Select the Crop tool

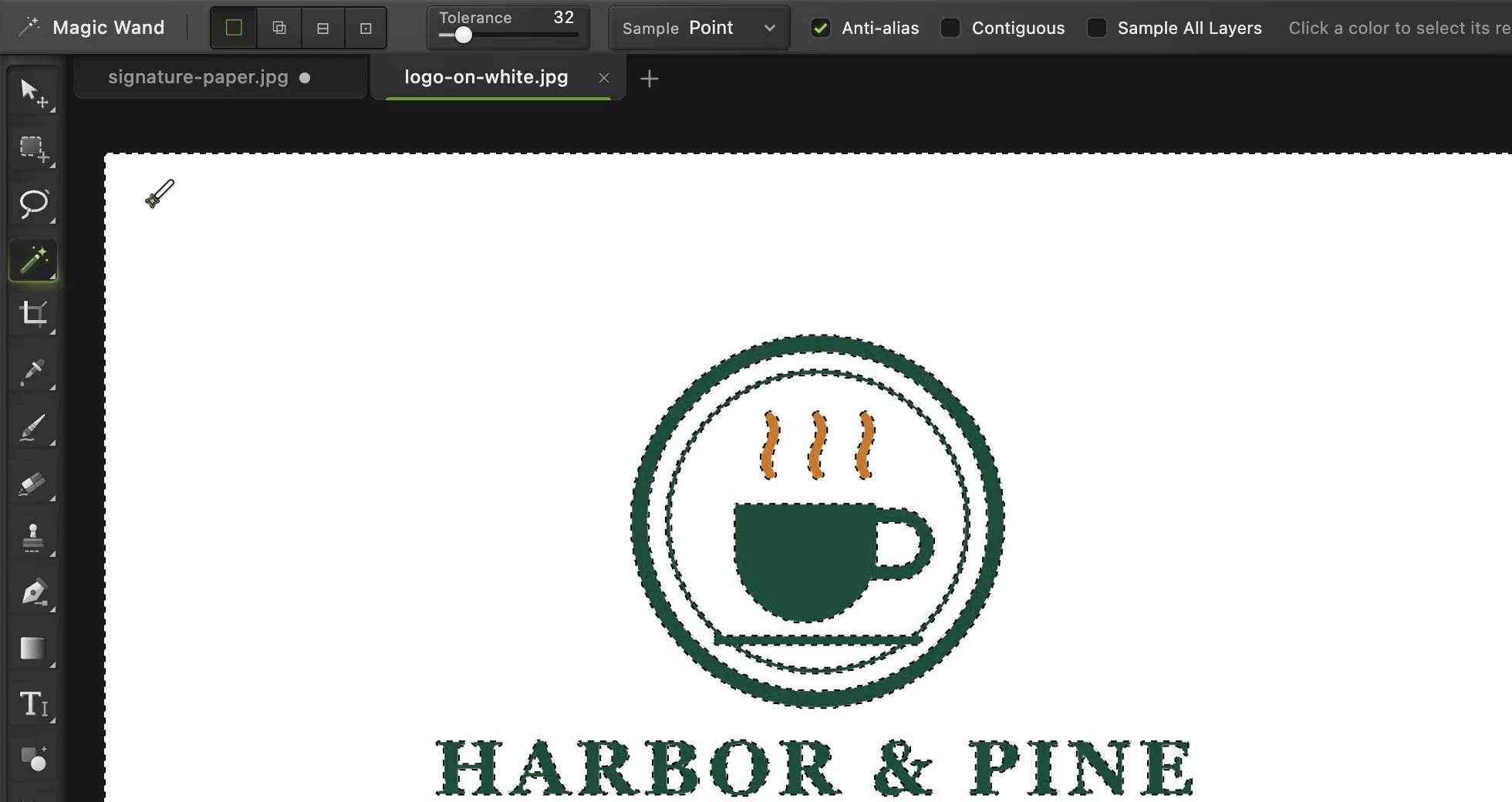click(x=33, y=315)
